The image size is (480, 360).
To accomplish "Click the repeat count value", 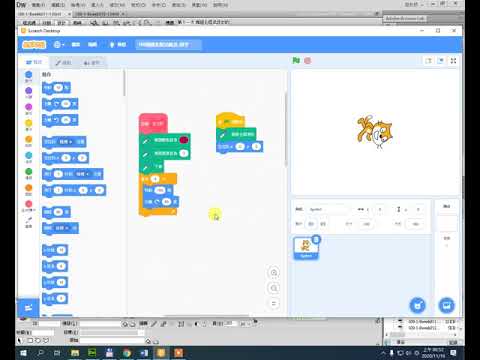I will pyautogui.click(x=155, y=179).
